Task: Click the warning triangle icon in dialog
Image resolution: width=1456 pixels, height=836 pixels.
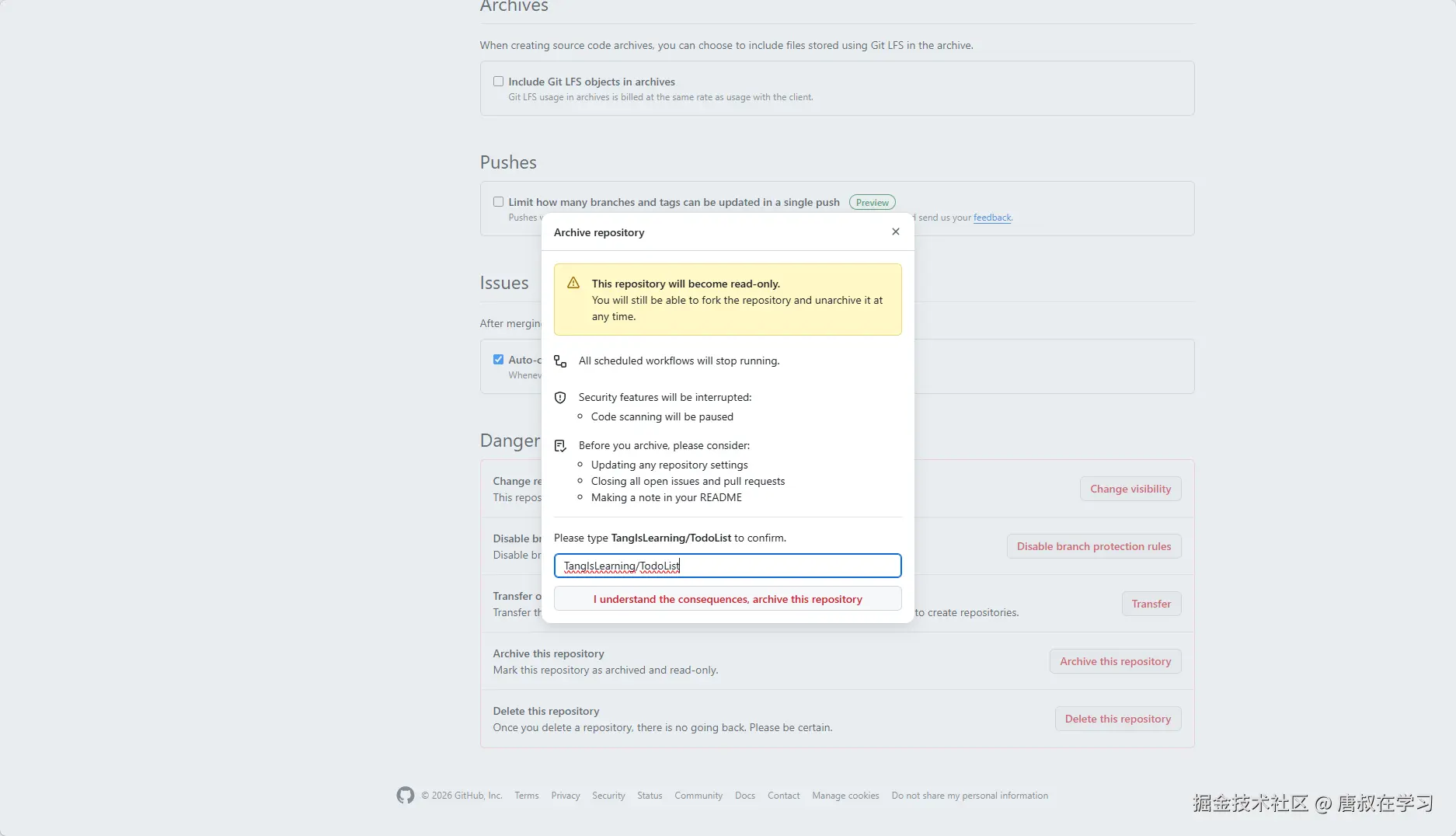Action: coord(573,283)
